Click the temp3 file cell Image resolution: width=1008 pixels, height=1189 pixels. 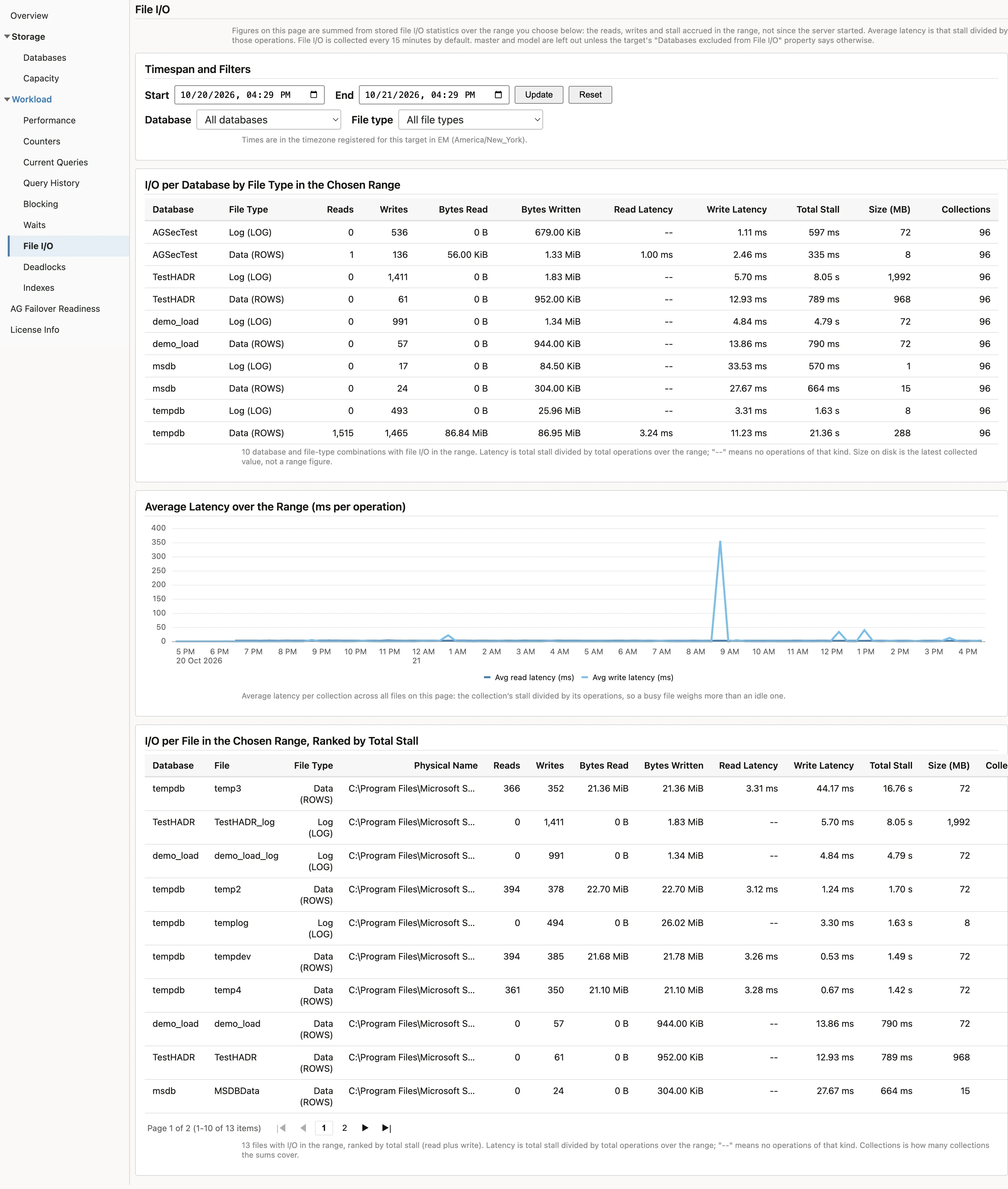[x=227, y=788]
